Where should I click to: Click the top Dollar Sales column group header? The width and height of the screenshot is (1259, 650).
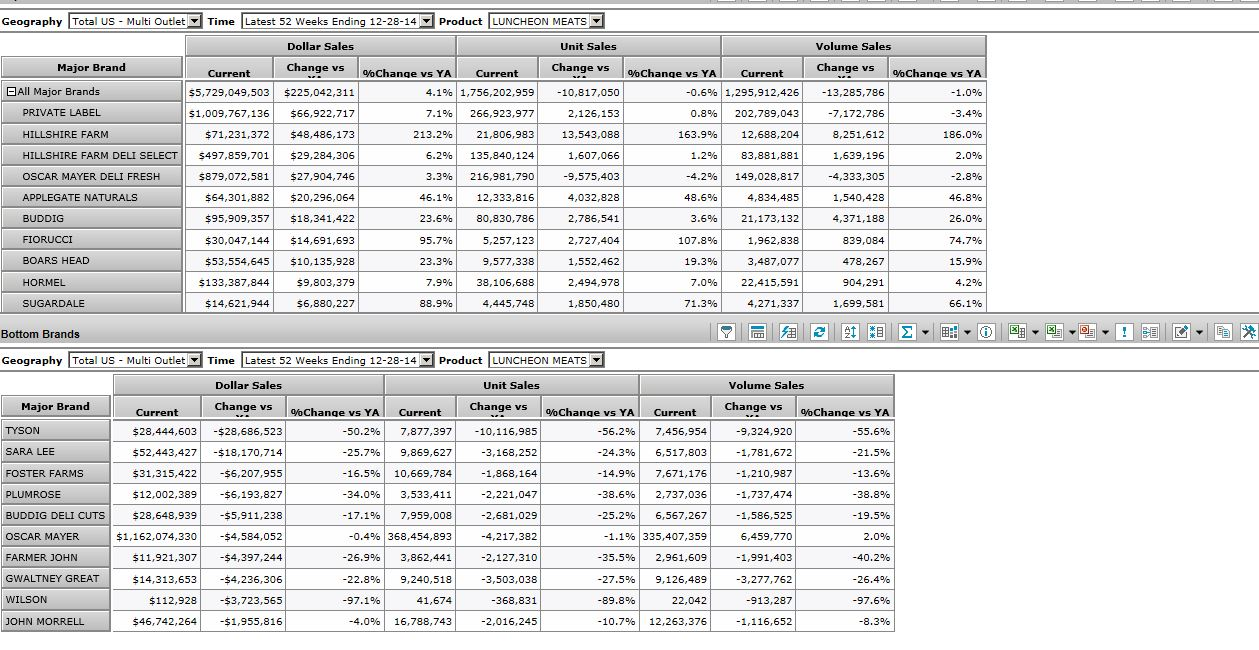coord(320,46)
